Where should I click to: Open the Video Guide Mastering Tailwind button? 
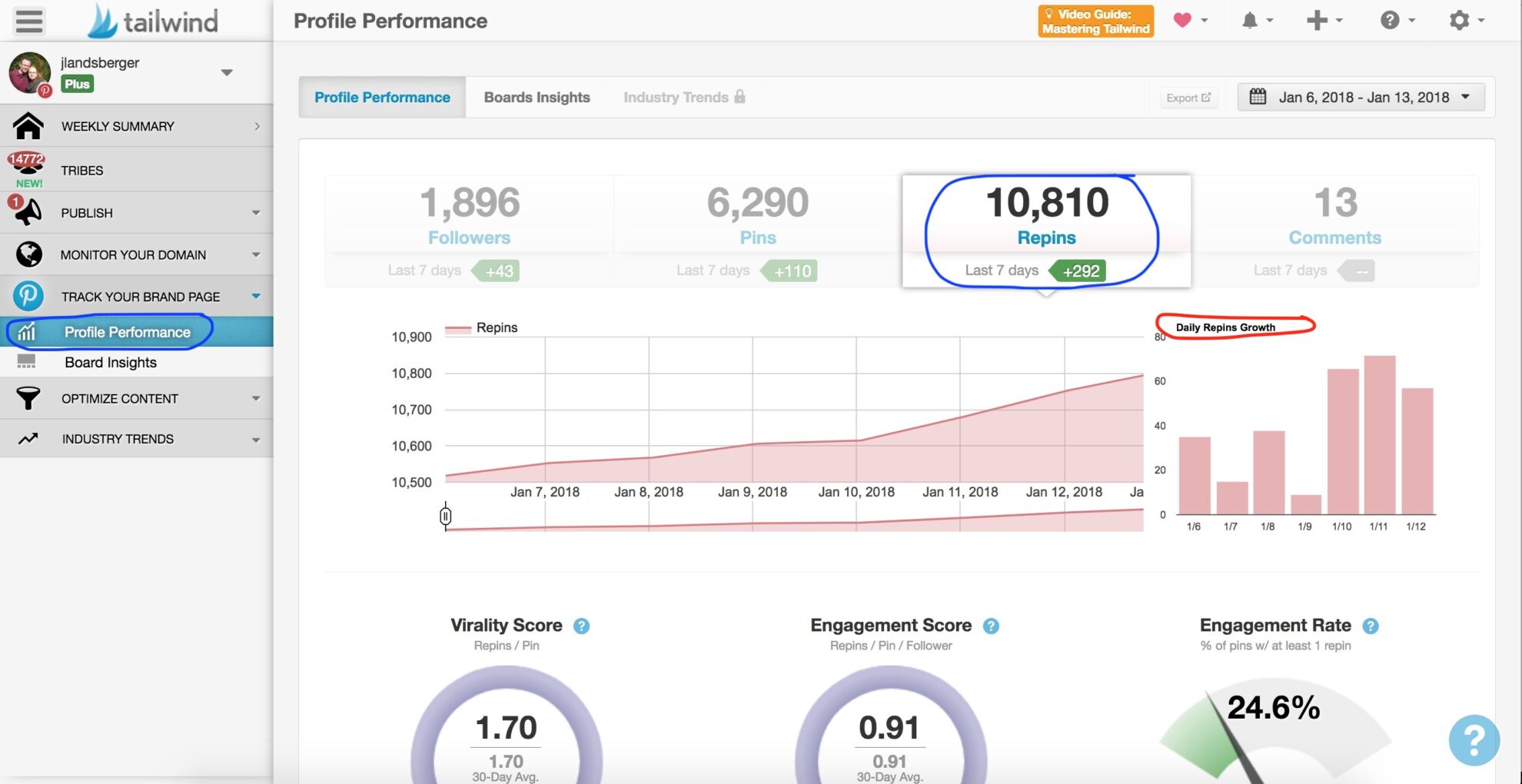pyautogui.click(x=1095, y=21)
